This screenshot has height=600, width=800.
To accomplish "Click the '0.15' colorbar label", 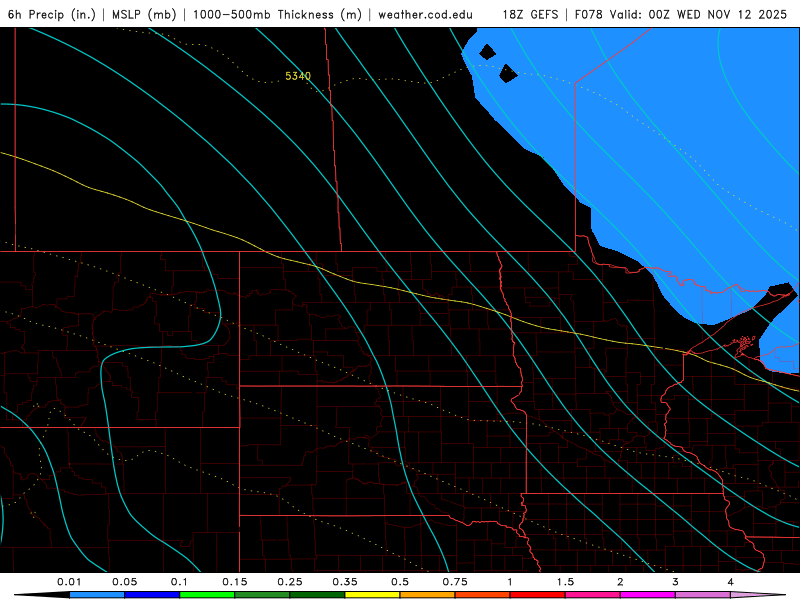I will tap(235, 582).
